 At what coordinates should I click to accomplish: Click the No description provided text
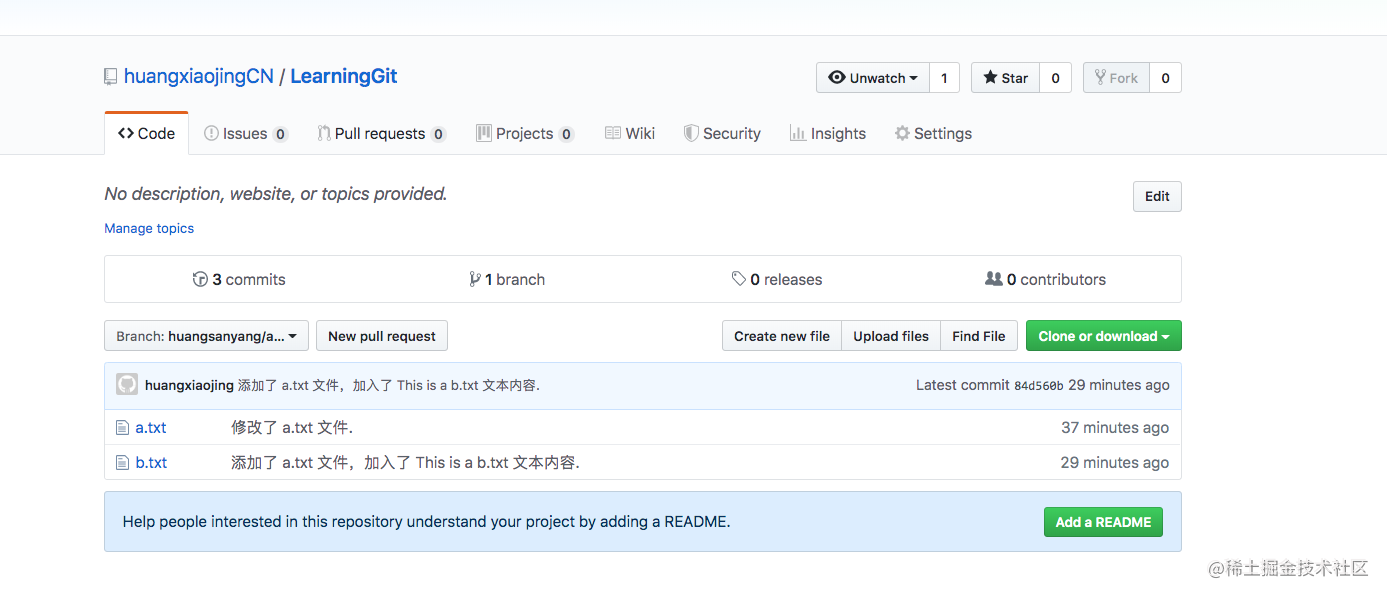[276, 194]
